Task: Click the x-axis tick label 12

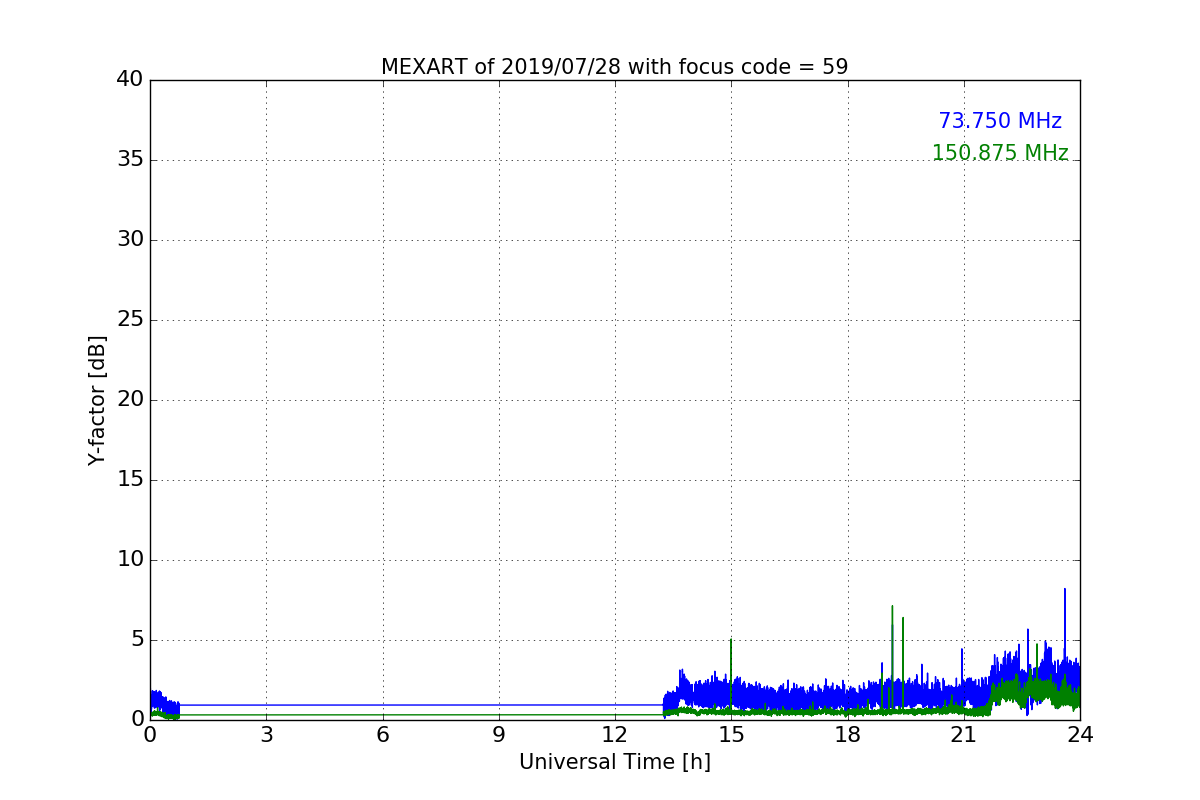Action: point(615,735)
